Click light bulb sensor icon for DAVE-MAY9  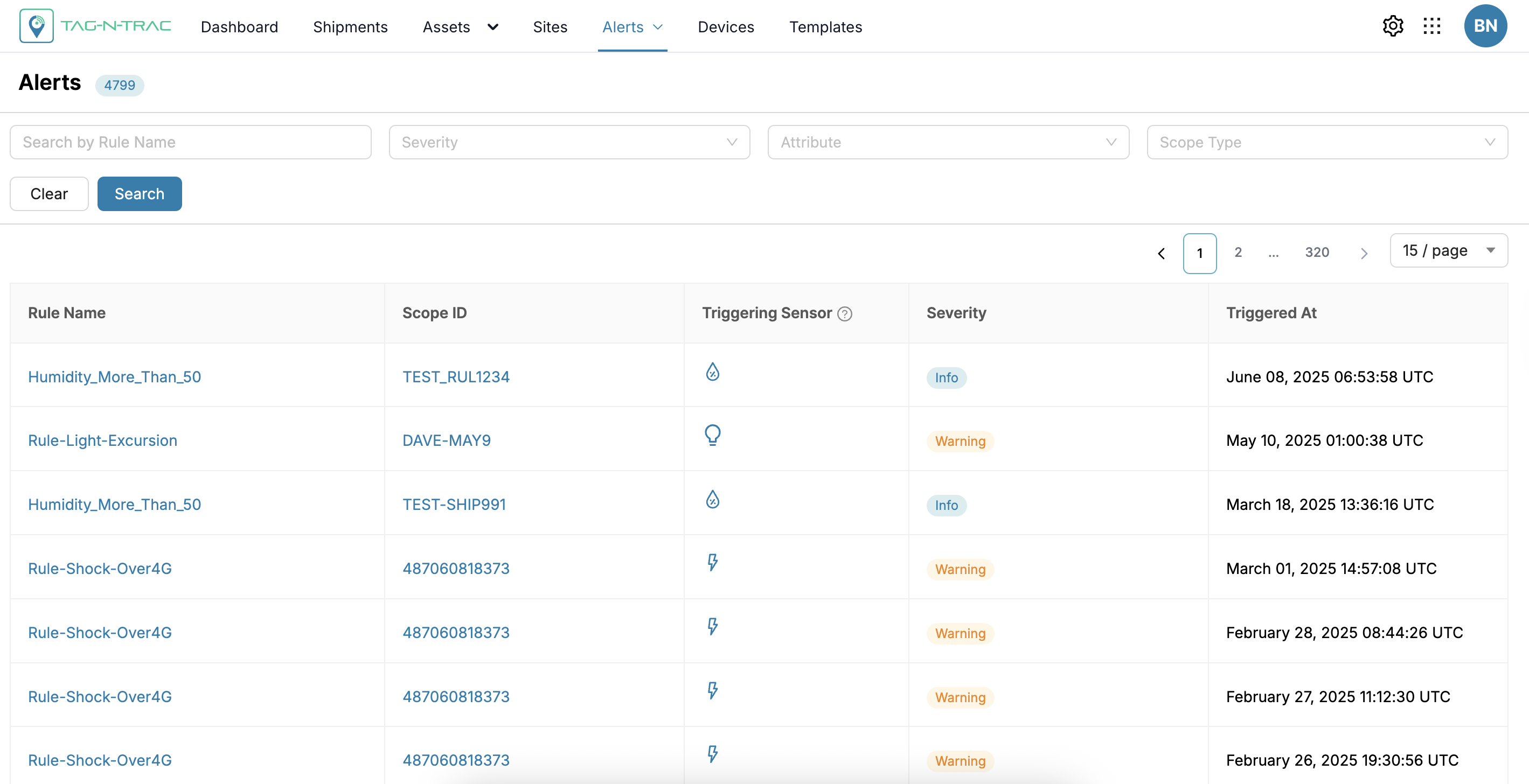(x=712, y=435)
